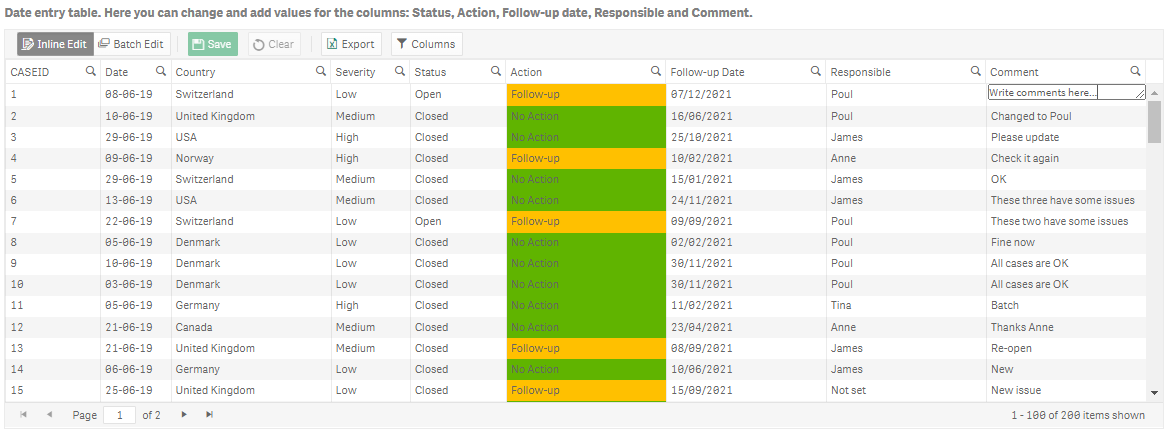The image size is (1172, 438).
Task: Switch to Inline Edit mode
Action: (55, 44)
